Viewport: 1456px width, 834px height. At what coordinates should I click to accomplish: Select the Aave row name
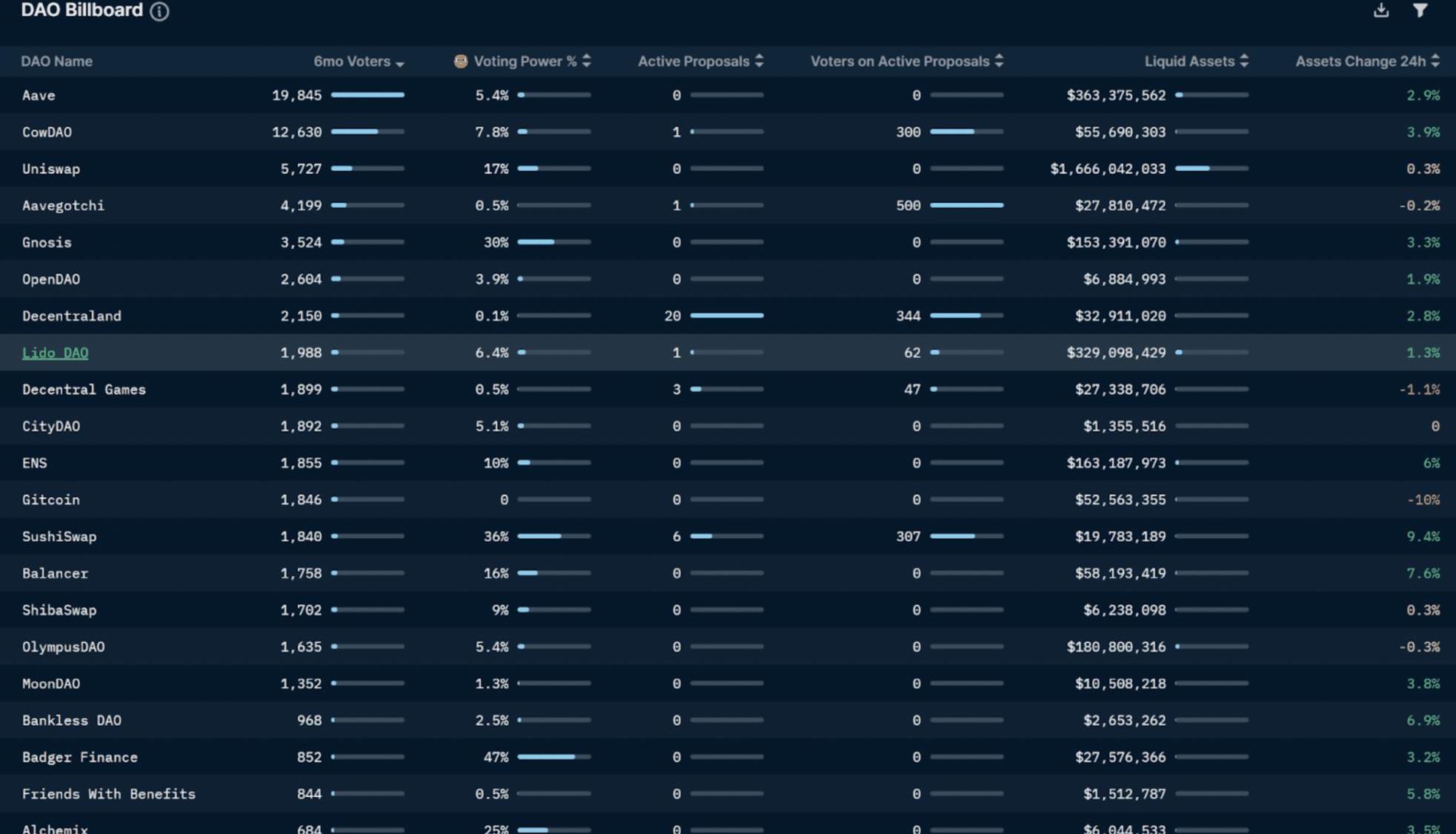[x=39, y=96]
